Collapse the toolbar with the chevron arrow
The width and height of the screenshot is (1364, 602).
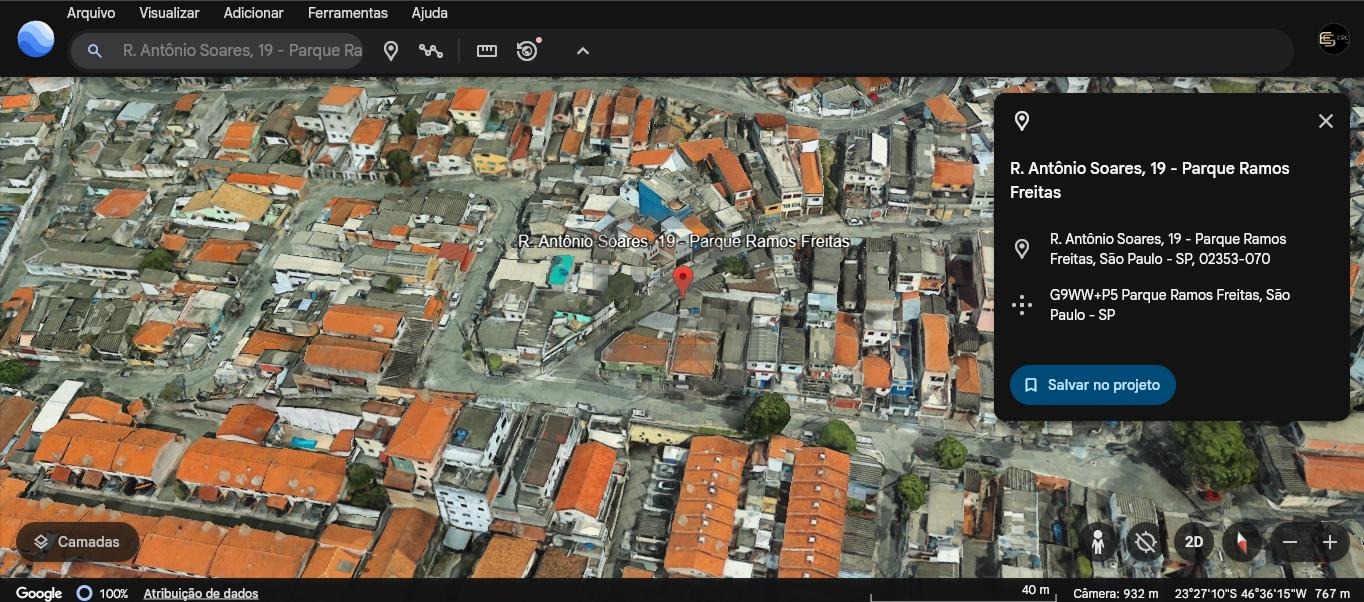(583, 50)
